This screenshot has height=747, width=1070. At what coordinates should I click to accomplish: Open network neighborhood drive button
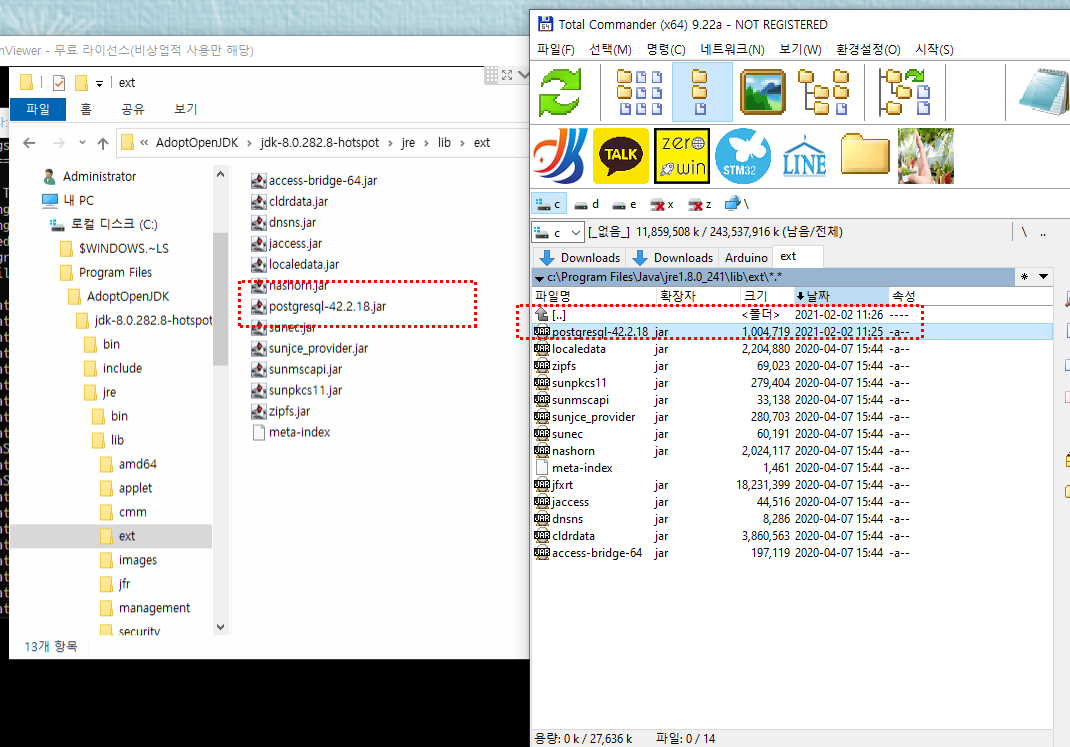click(x=737, y=204)
